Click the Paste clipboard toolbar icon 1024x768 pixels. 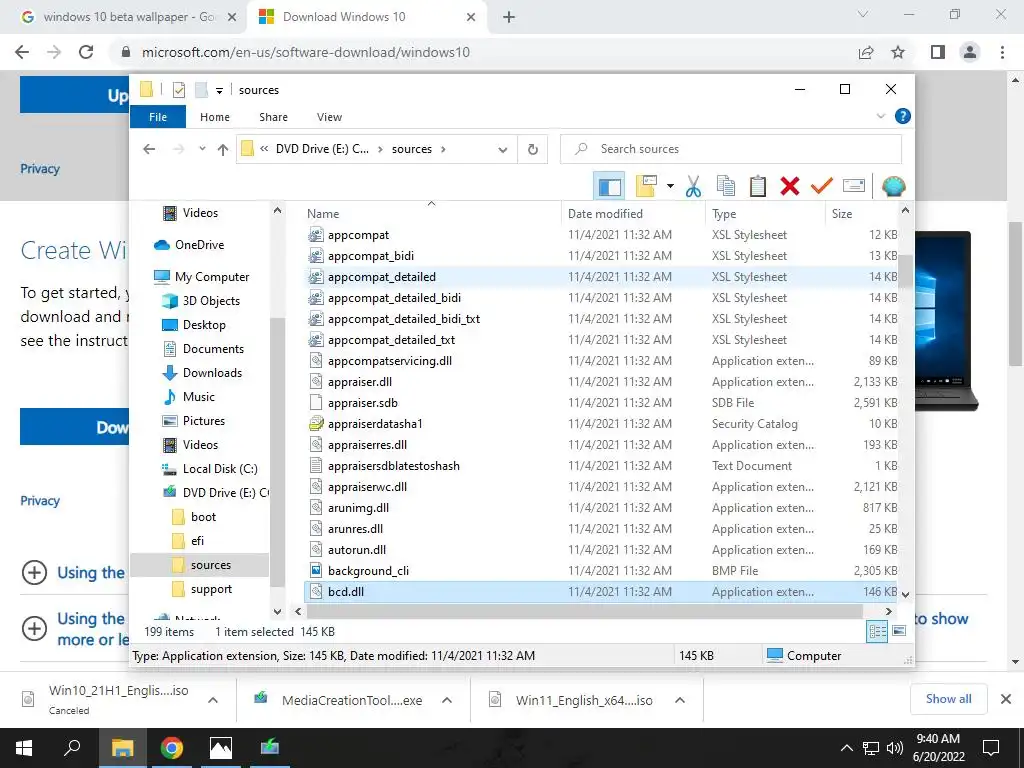(x=758, y=186)
